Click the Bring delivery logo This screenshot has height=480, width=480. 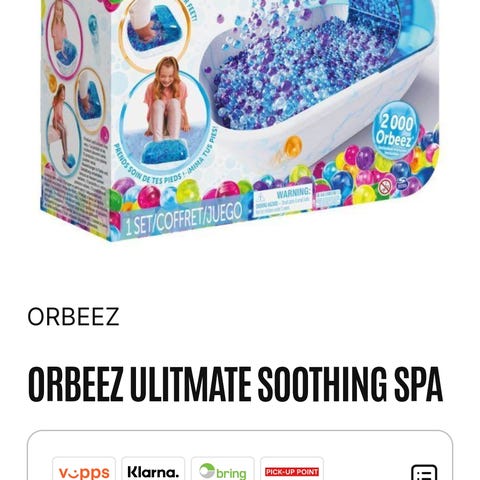(x=222, y=471)
